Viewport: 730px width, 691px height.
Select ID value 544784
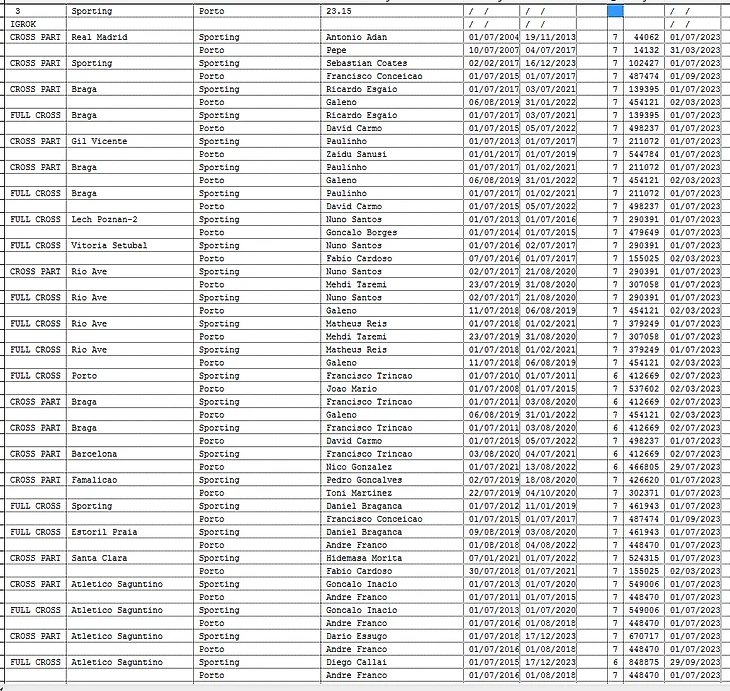point(643,155)
